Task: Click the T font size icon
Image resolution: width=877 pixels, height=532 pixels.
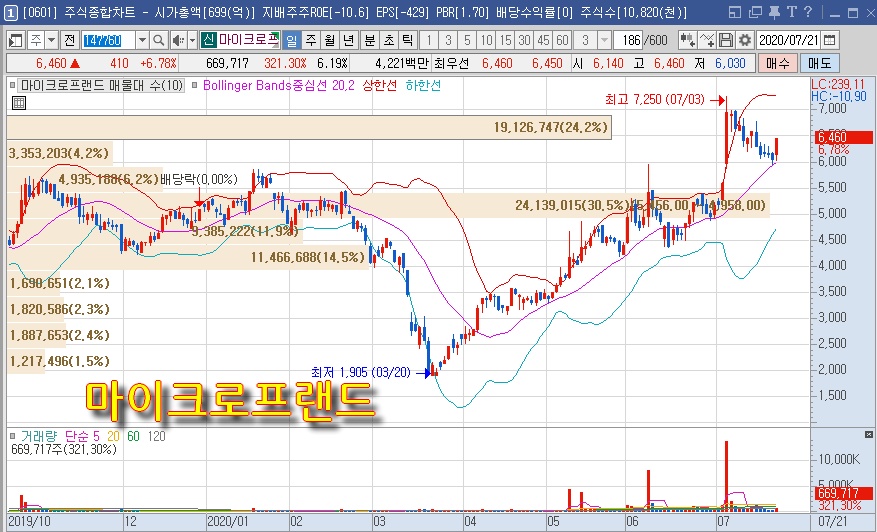Action: coord(791,12)
